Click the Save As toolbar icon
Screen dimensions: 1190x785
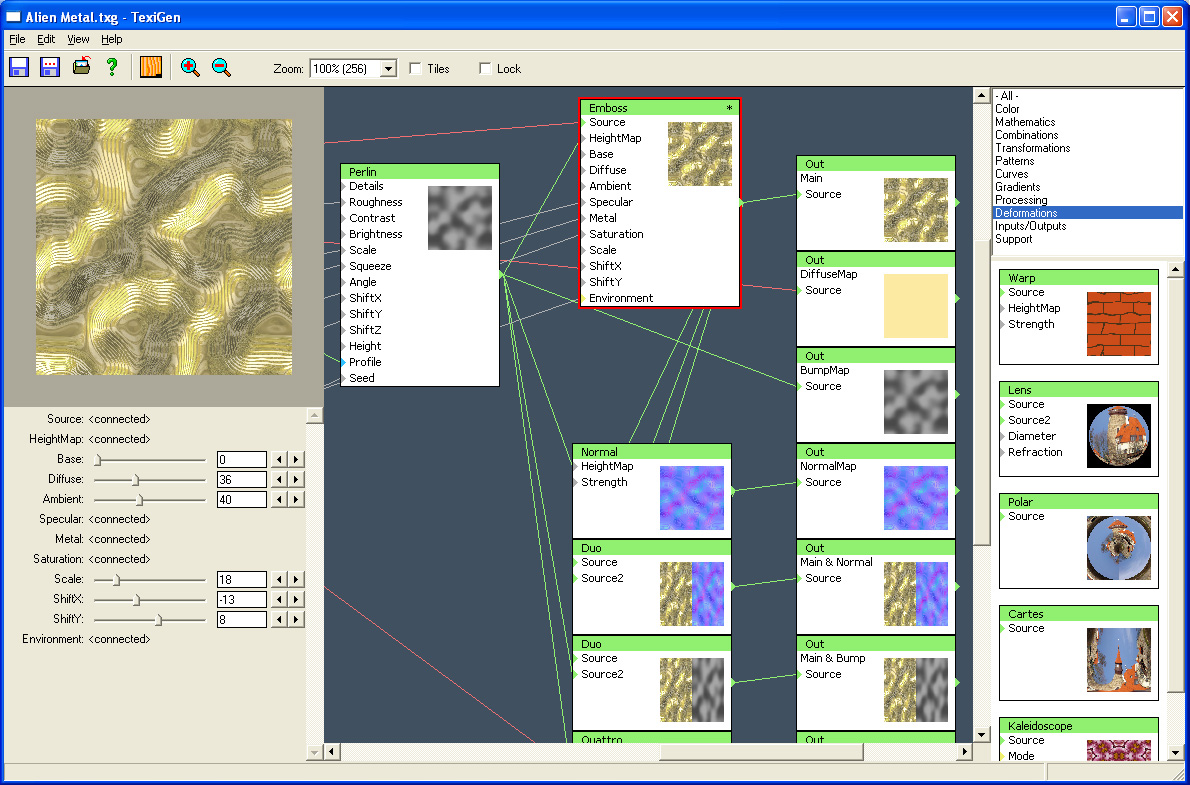tap(50, 68)
